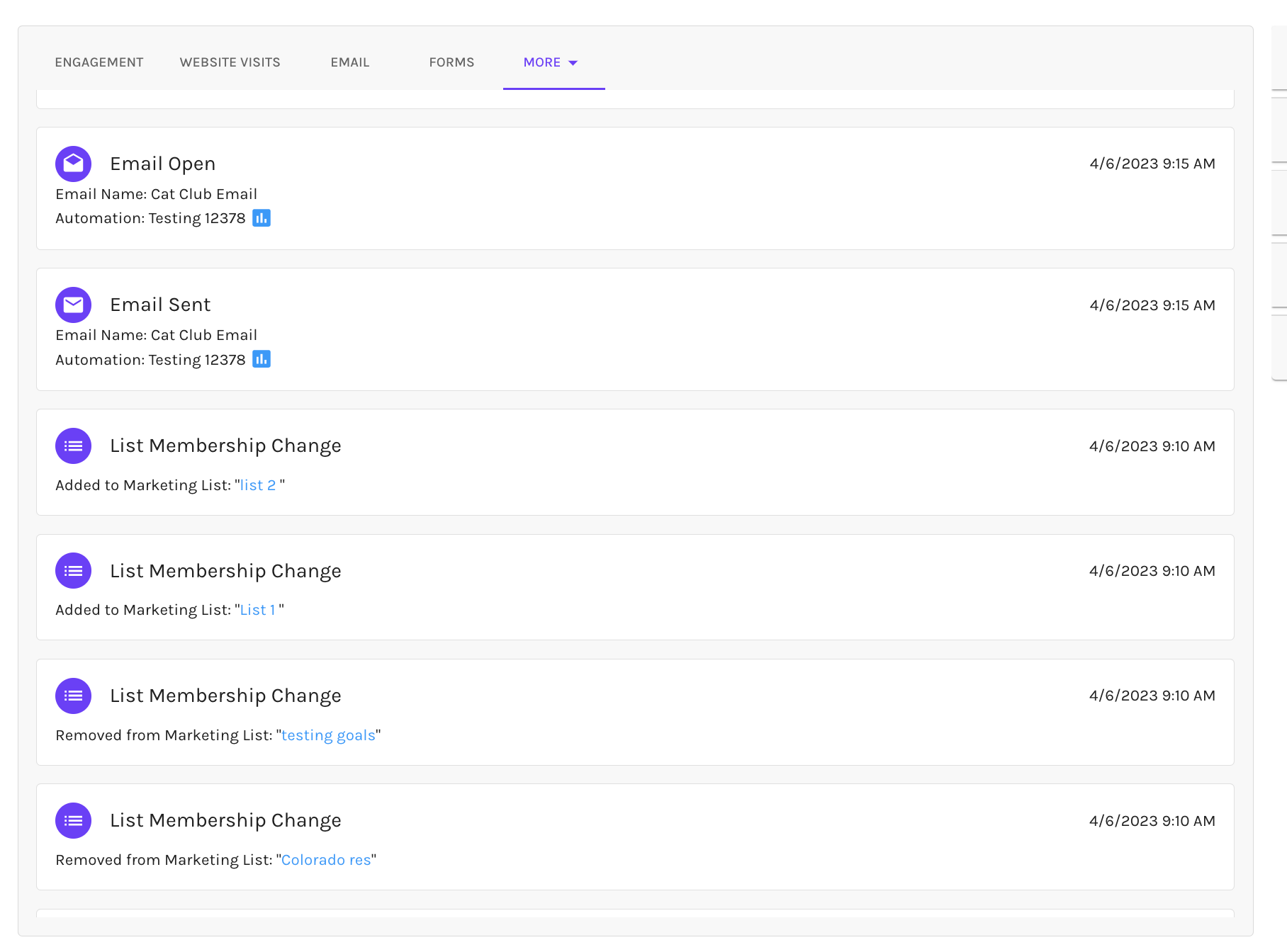Open the 'Colorado res' list link
This screenshot has width=1287, height=952.
coord(326,860)
